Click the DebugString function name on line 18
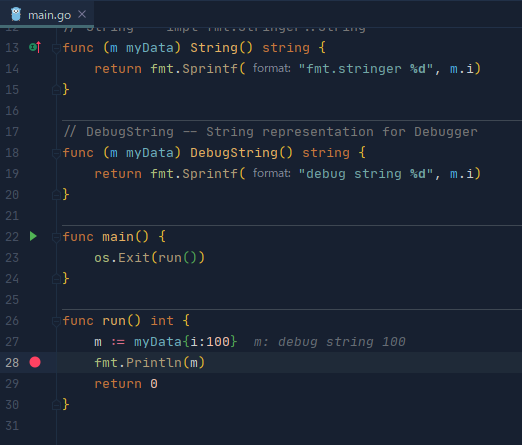This screenshot has height=445, width=522. tap(234, 153)
